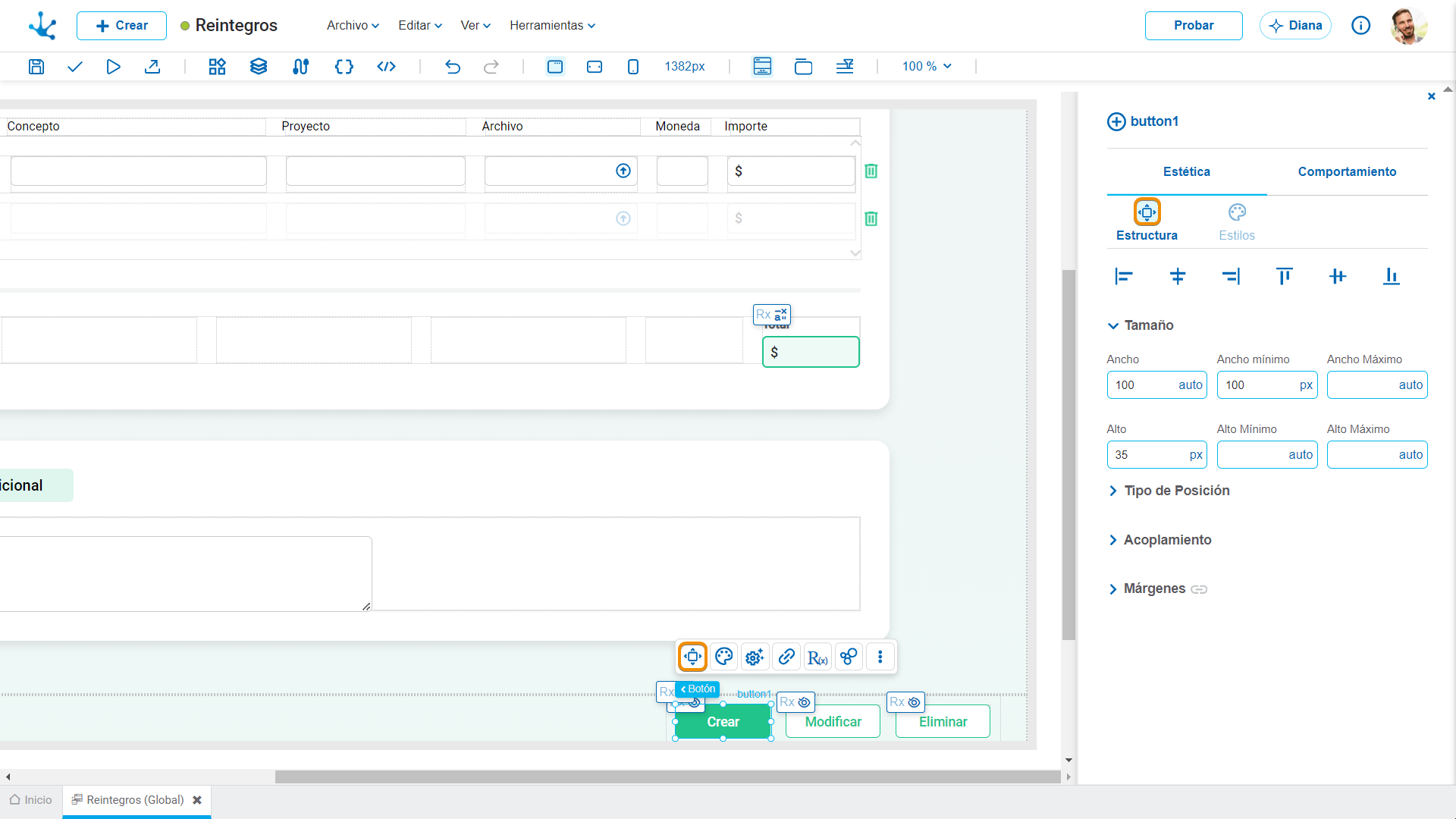The image size is (1456, 819).
Task: Open the info help icon
Action: (1361, 26)
